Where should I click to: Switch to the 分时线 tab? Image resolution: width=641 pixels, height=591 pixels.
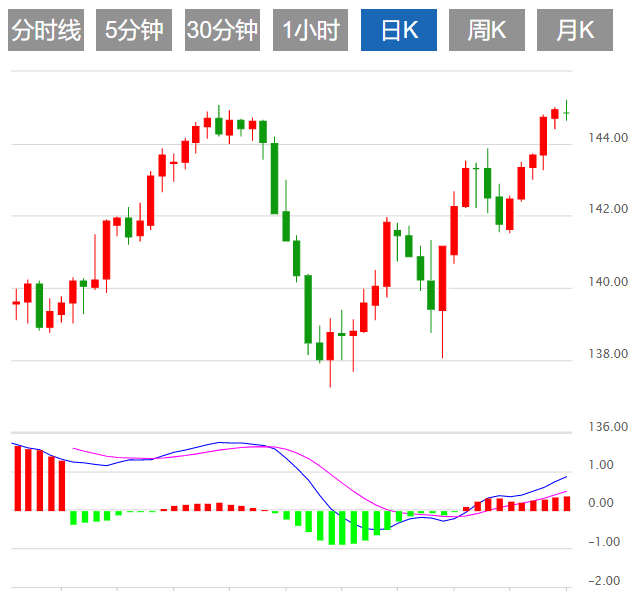45,31
